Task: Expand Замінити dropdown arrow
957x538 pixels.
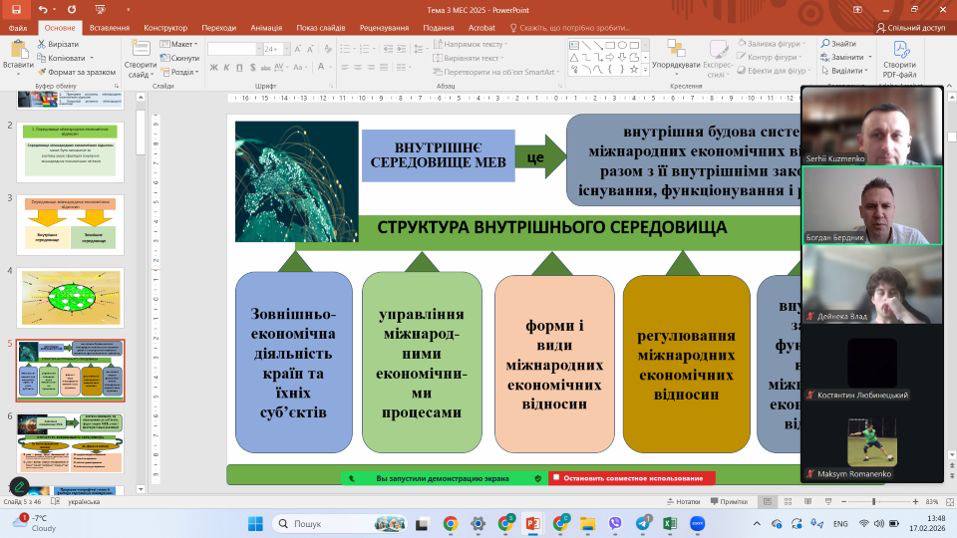Action: pyautogui.click(x=870, y=57)
